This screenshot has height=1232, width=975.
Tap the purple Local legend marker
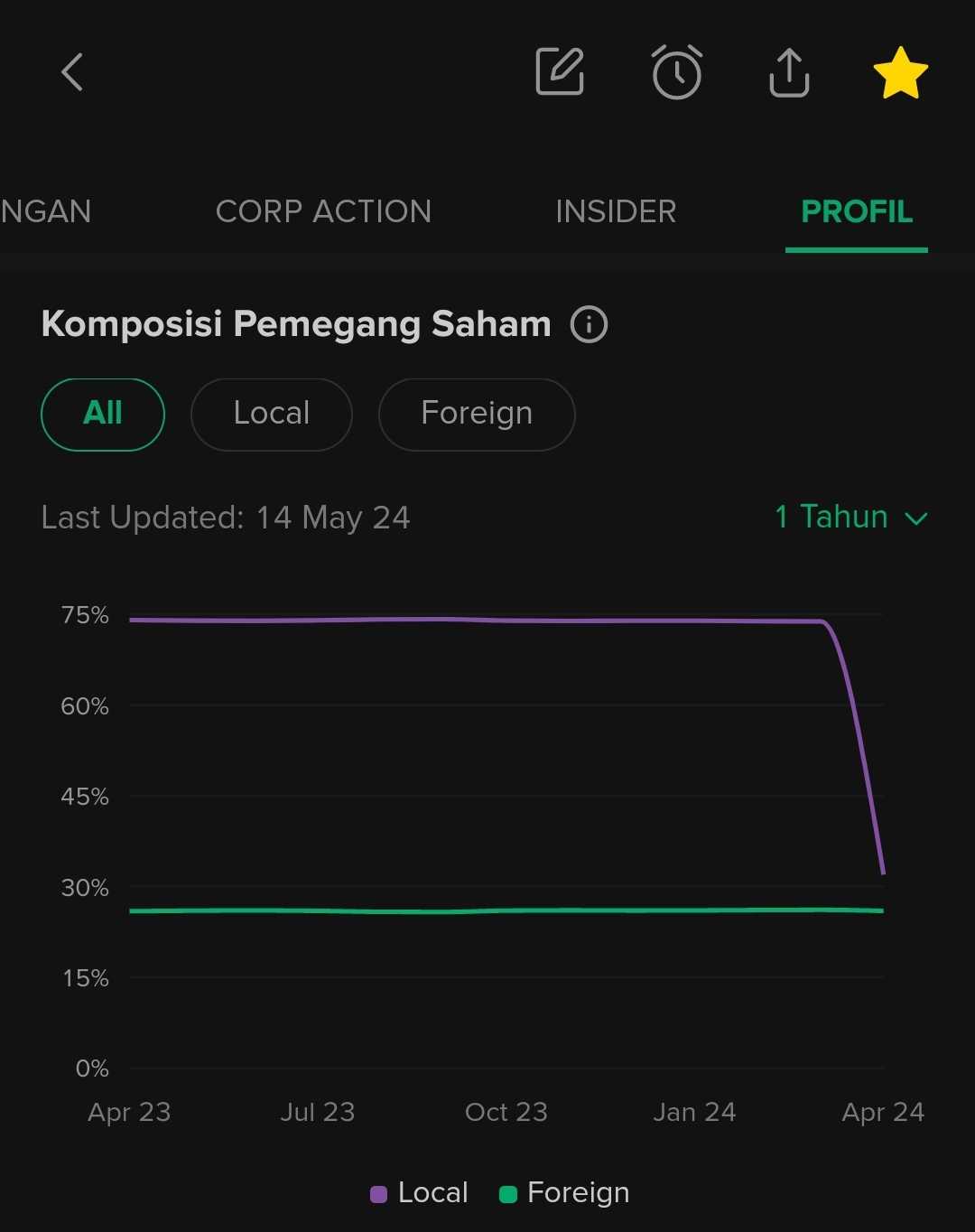coord(379,1192)
